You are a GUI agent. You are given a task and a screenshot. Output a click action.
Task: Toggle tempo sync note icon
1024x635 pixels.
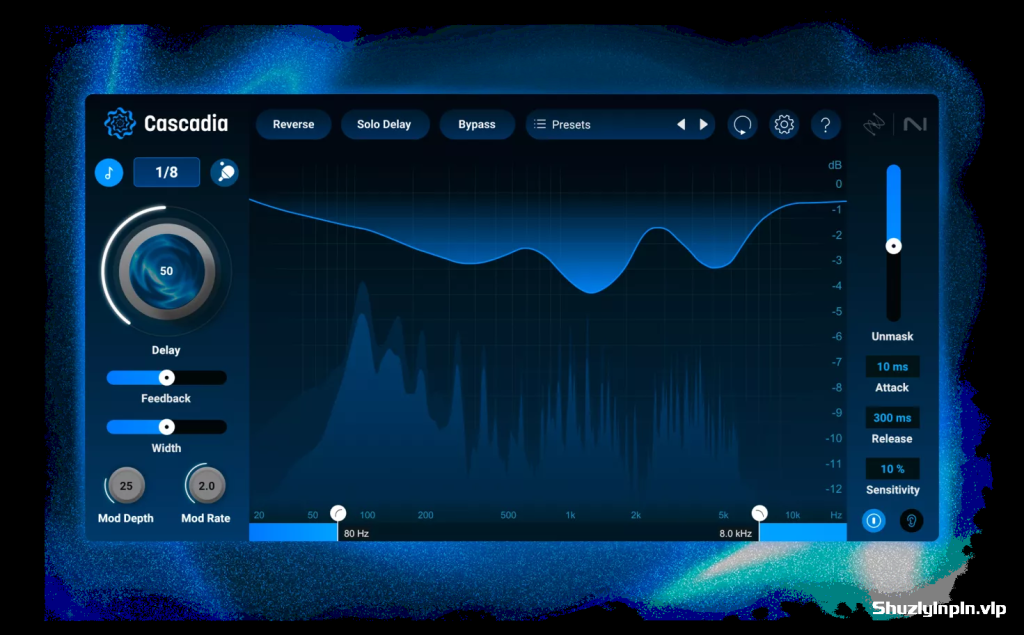(109, 172)
